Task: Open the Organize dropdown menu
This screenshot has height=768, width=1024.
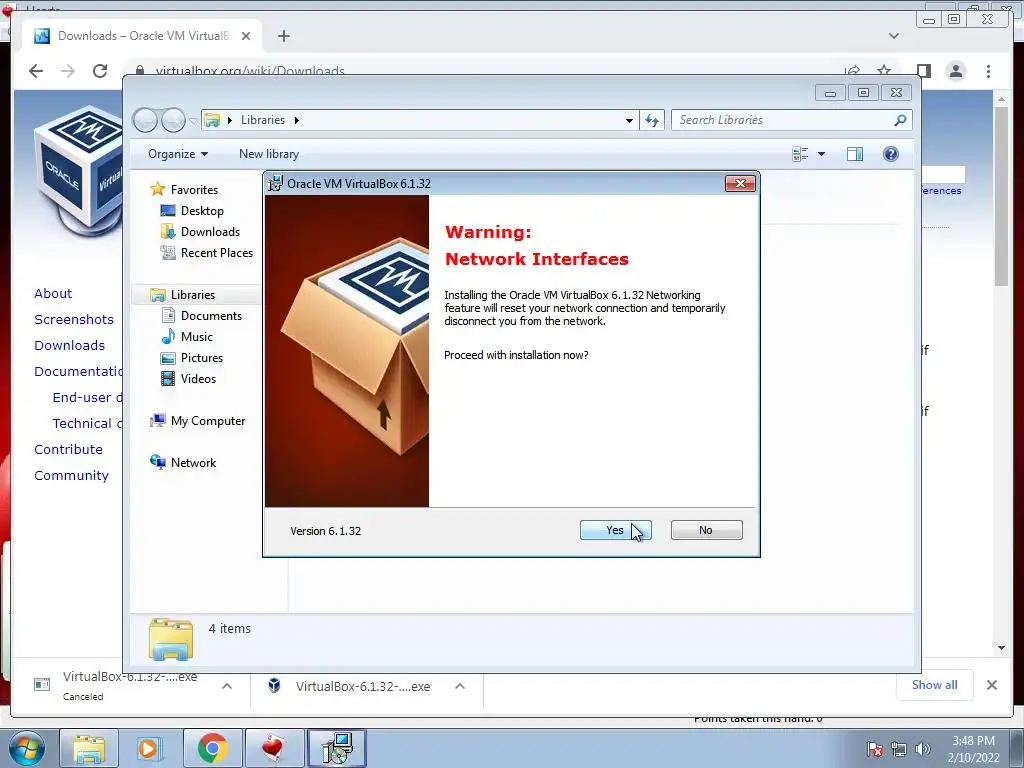Action: (178, 154)
